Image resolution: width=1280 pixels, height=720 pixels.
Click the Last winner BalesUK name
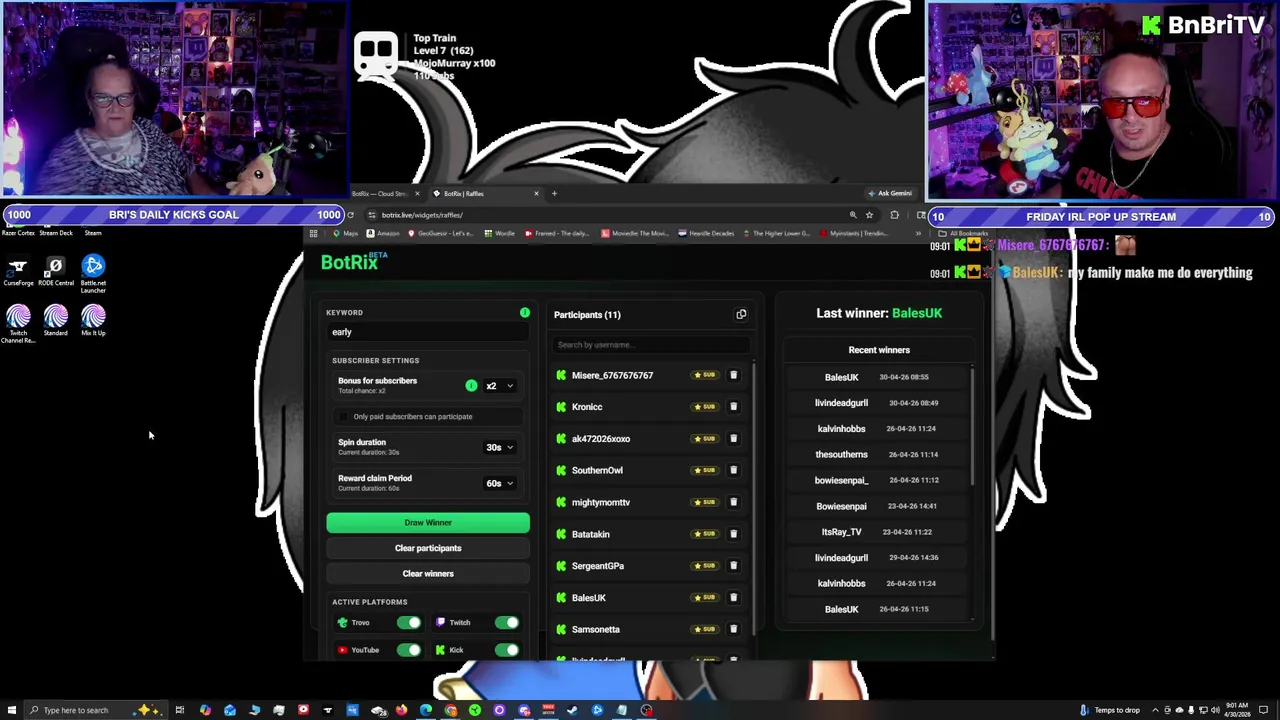[917, 313]
